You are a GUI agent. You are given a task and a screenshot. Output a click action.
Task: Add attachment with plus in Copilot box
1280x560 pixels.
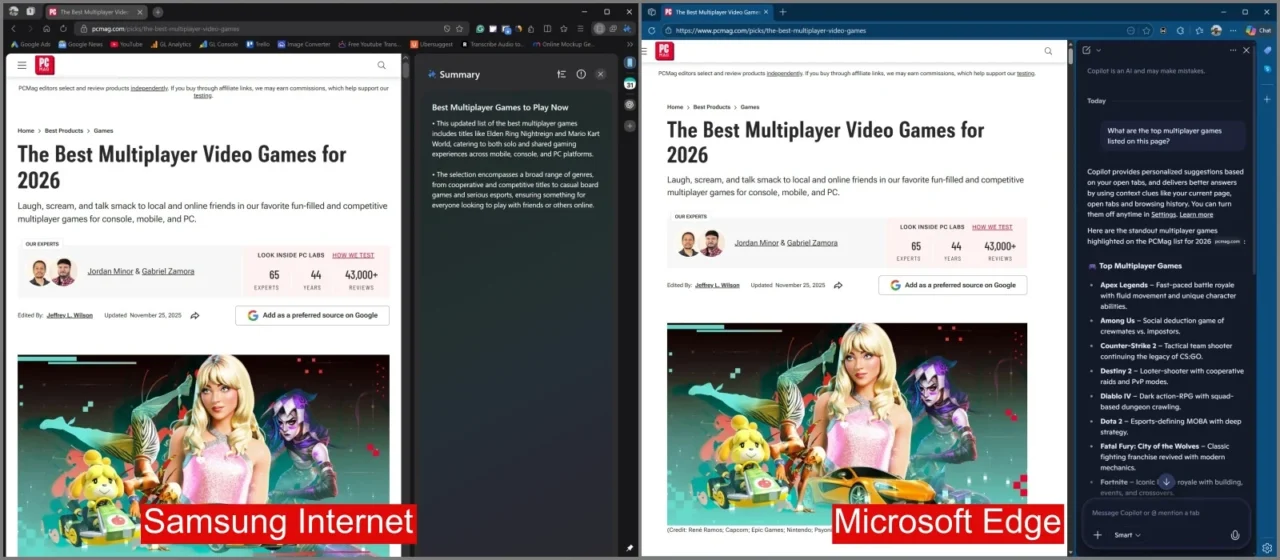pyautogui.click(x=1097, y=535)
